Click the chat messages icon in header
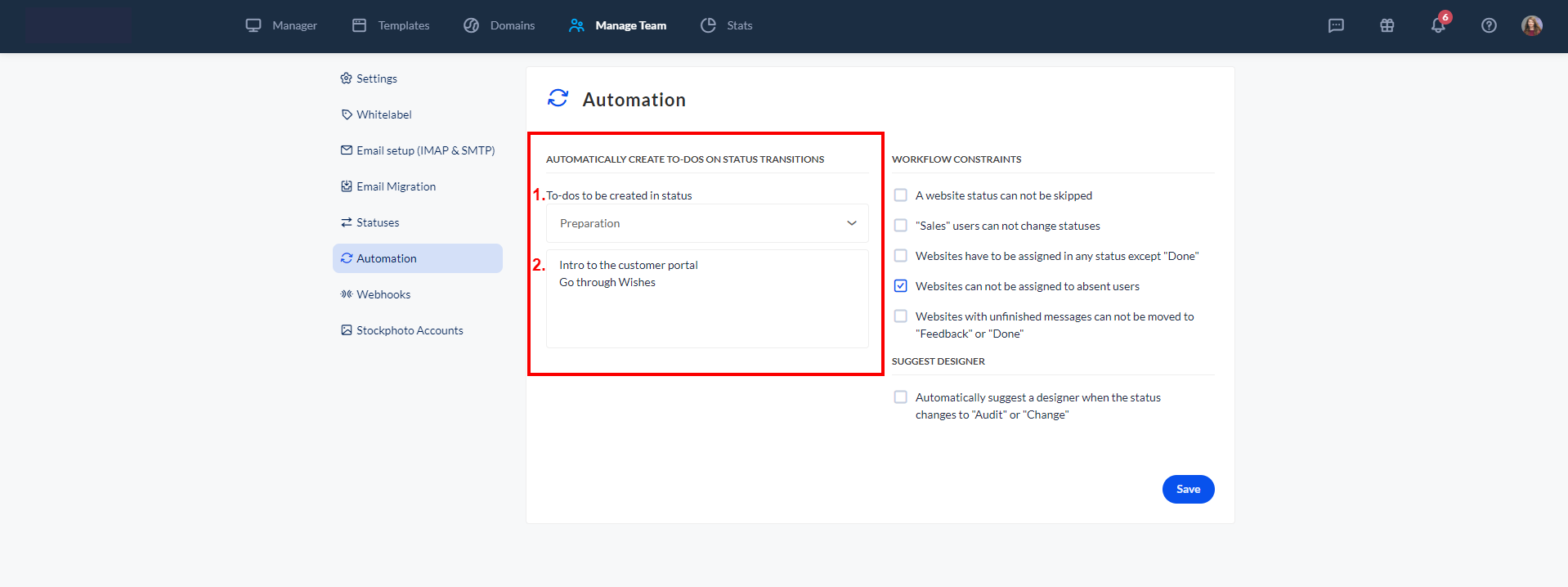 [x=1336, y=25]
